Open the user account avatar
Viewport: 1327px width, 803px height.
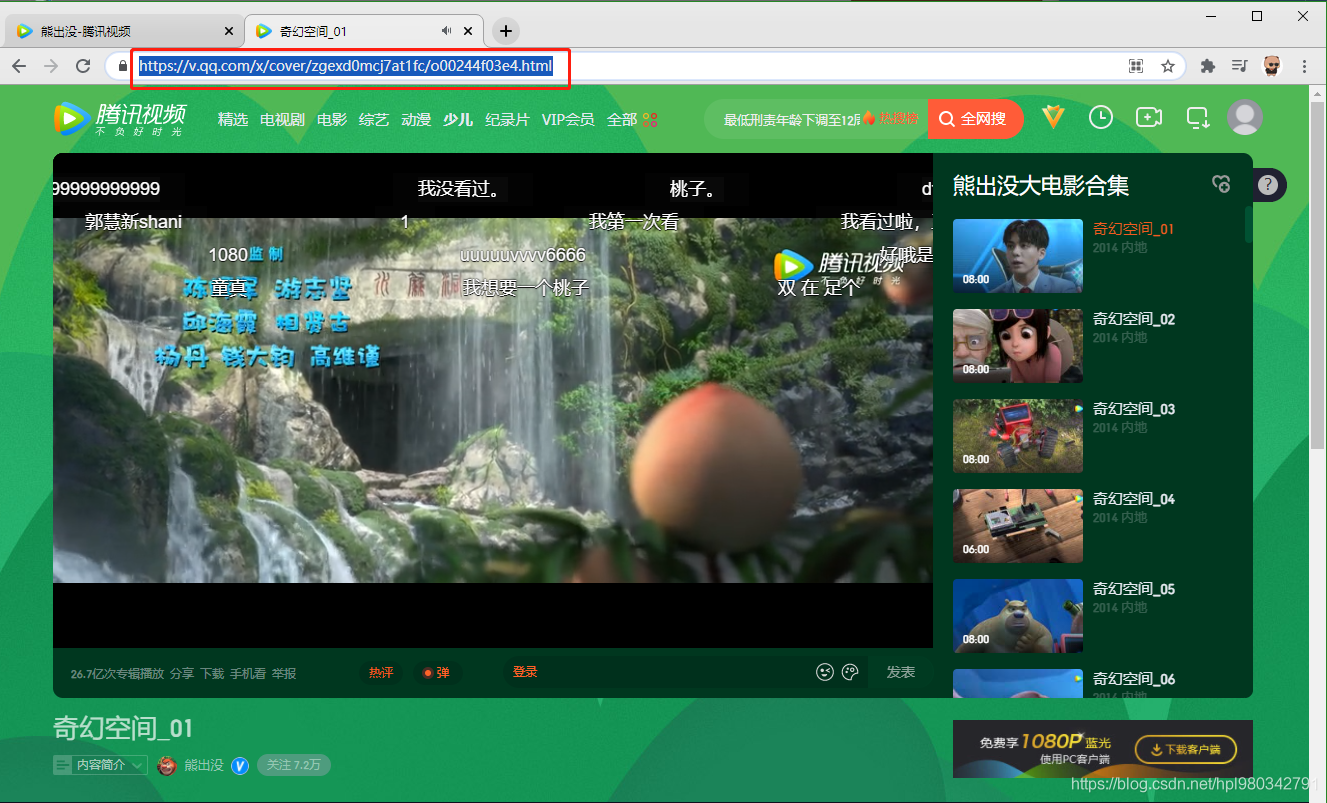1245,118
